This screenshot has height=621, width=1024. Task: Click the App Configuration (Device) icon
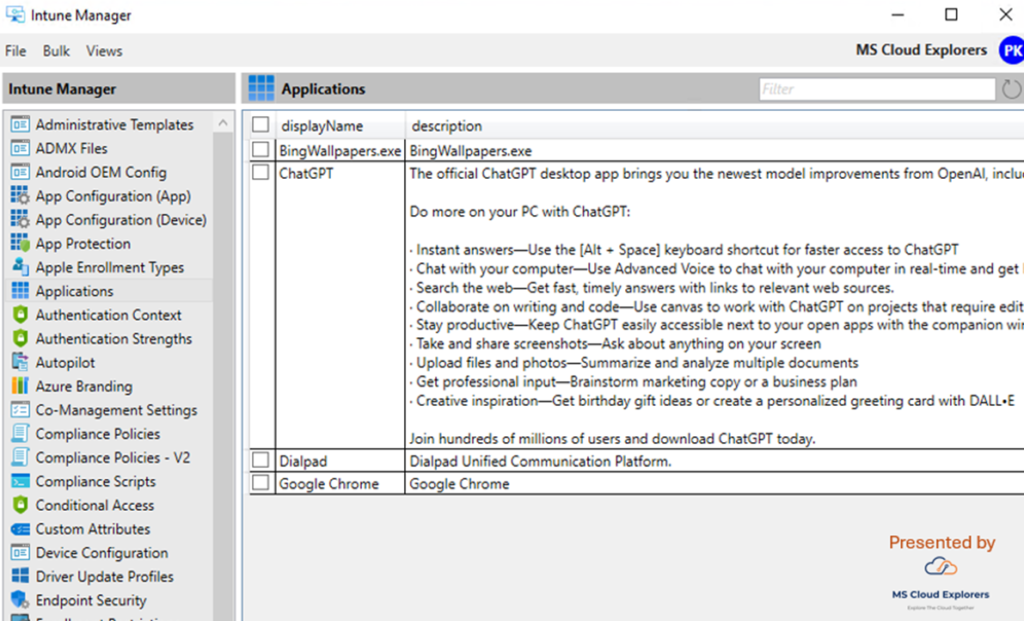click(x=20, y=219)
